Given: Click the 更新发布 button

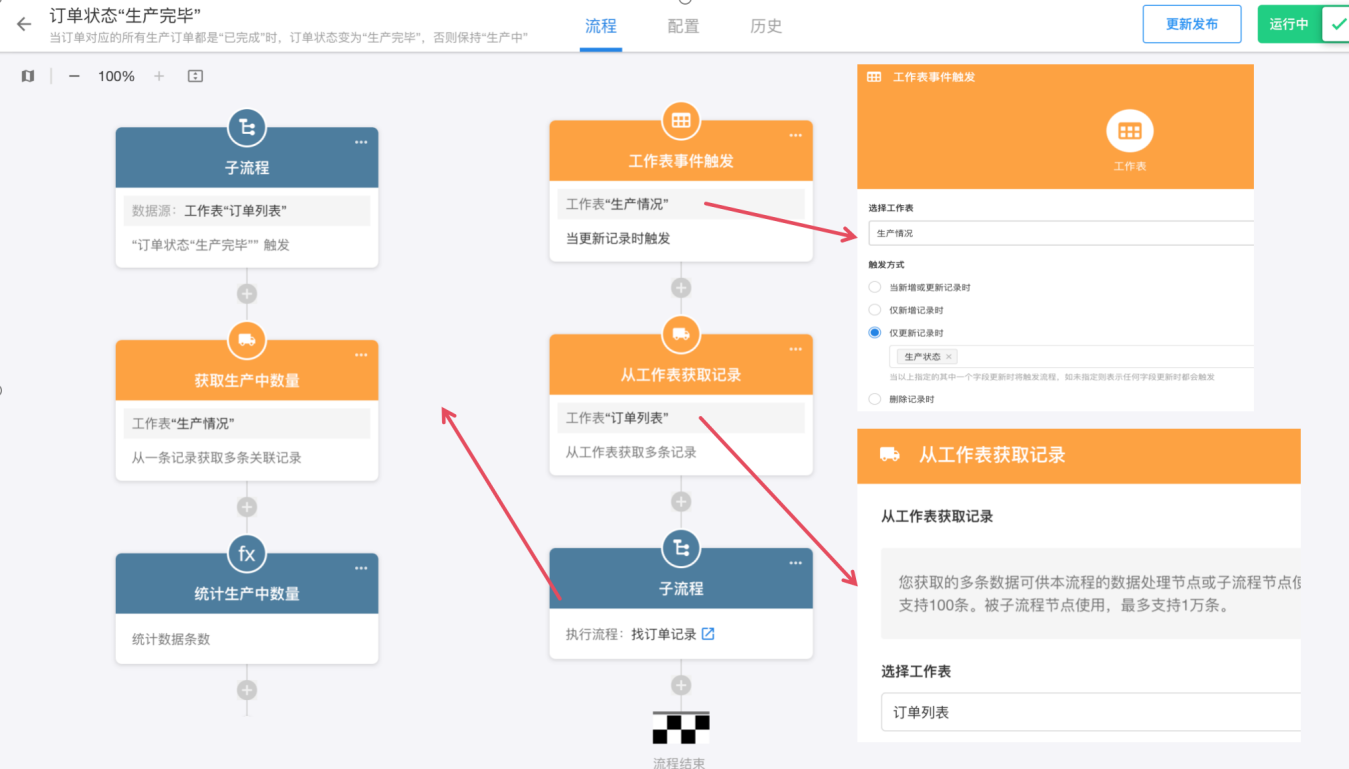Looking at the screenshot, I should click(x=1191, y=24).
